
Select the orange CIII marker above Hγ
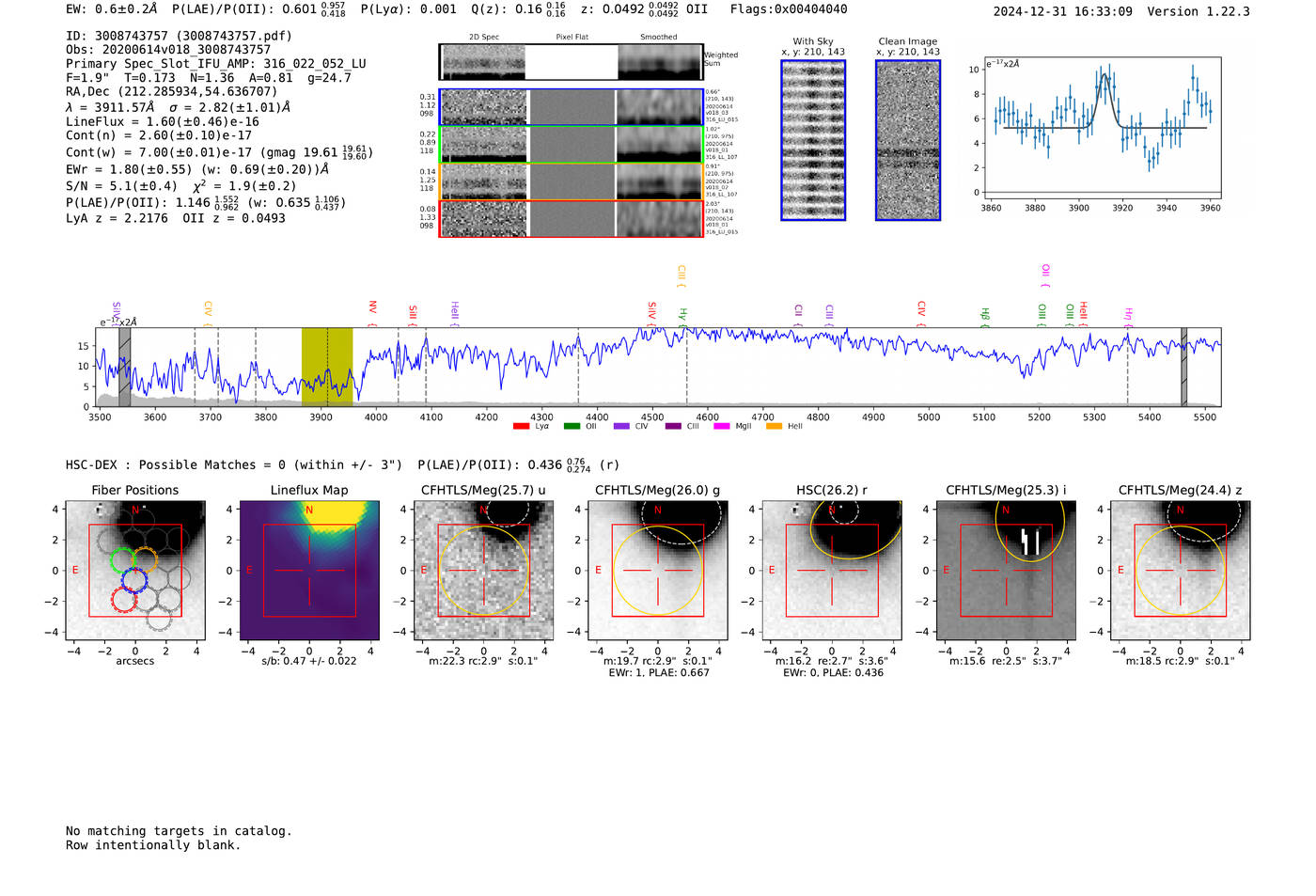681,275
